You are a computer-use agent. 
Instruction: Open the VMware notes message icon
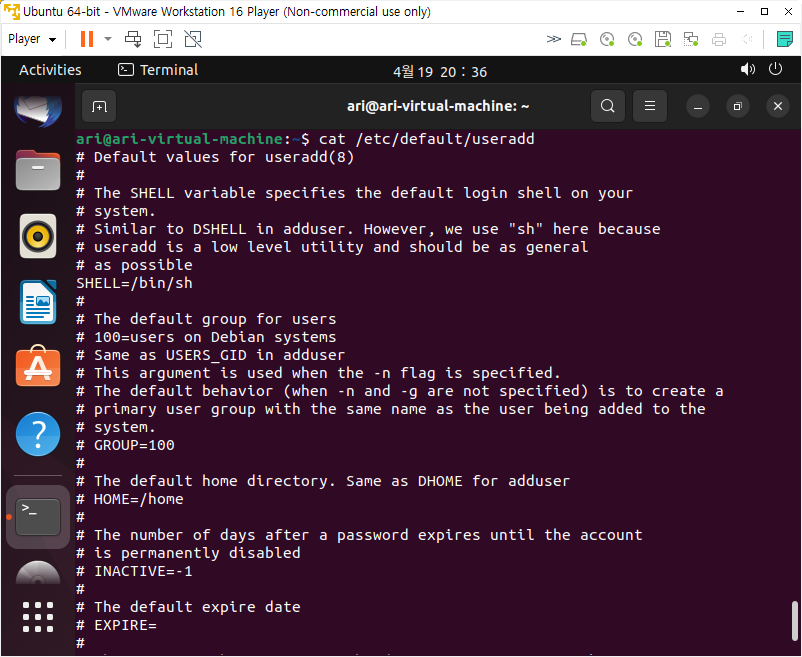pyautogui.click(x=784, y=39)
